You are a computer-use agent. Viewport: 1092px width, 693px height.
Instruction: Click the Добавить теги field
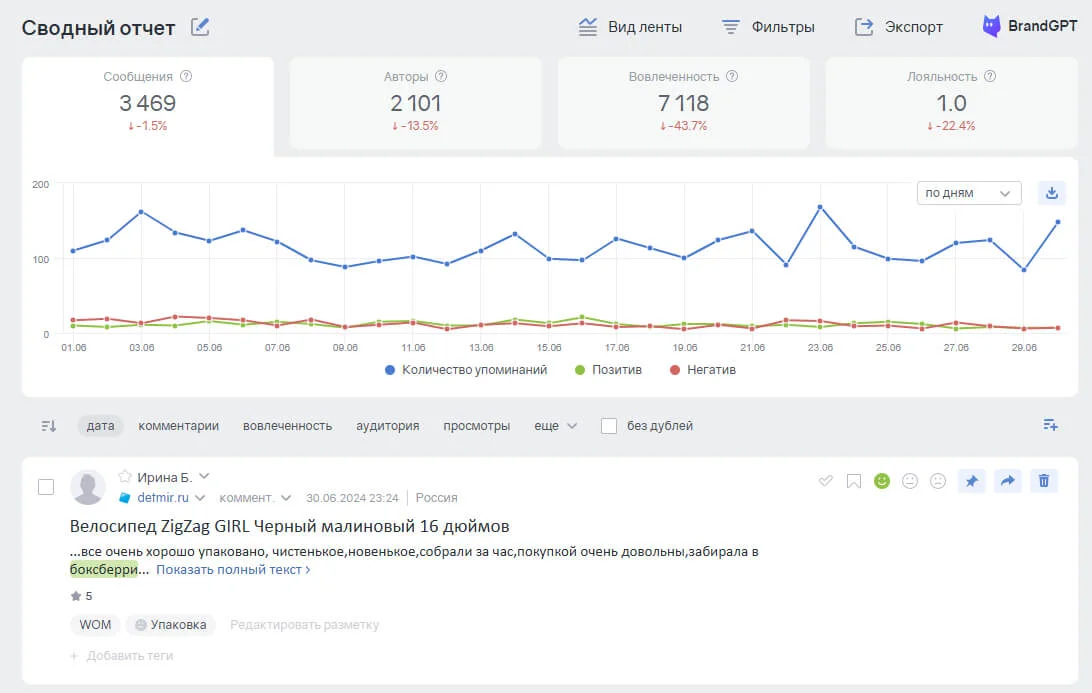point(129,656)
